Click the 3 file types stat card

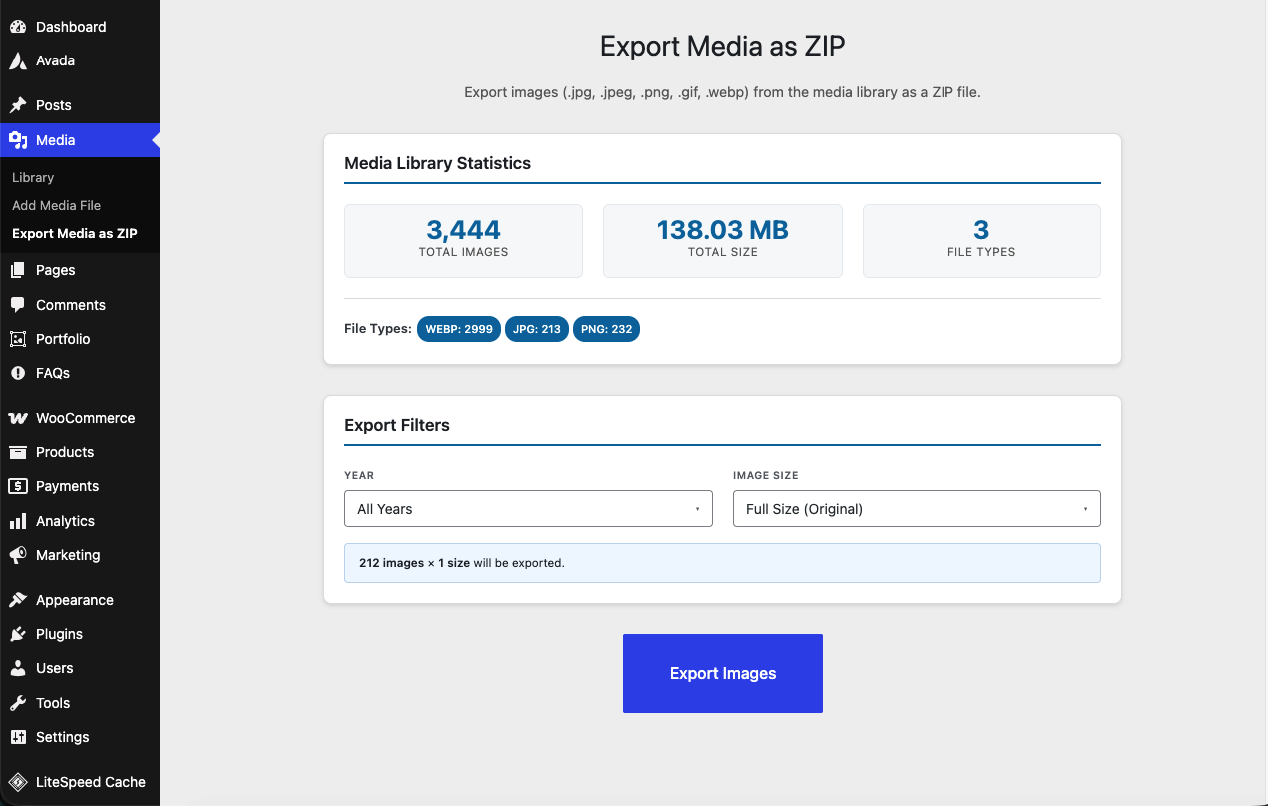(982, 241)
